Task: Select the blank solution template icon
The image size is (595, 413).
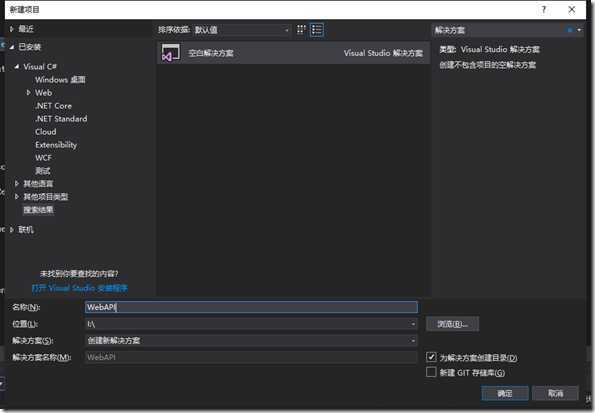Action: 170,53
